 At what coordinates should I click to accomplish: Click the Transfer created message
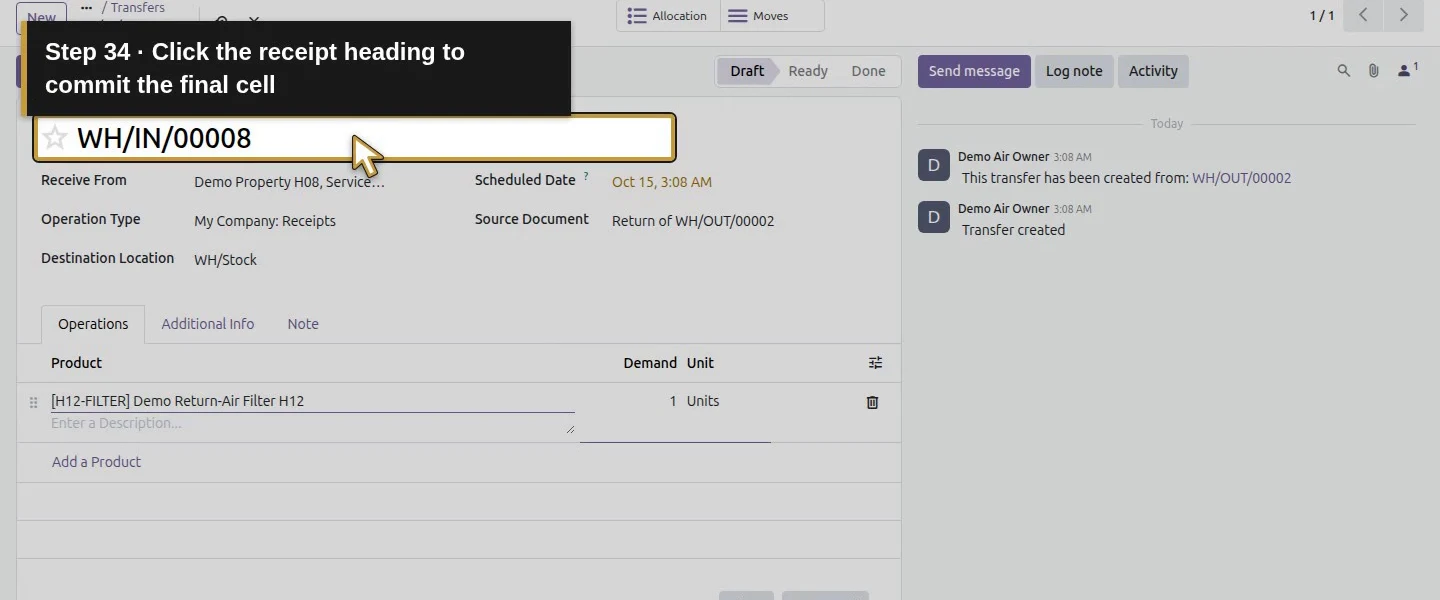[x=1013, y=230]
